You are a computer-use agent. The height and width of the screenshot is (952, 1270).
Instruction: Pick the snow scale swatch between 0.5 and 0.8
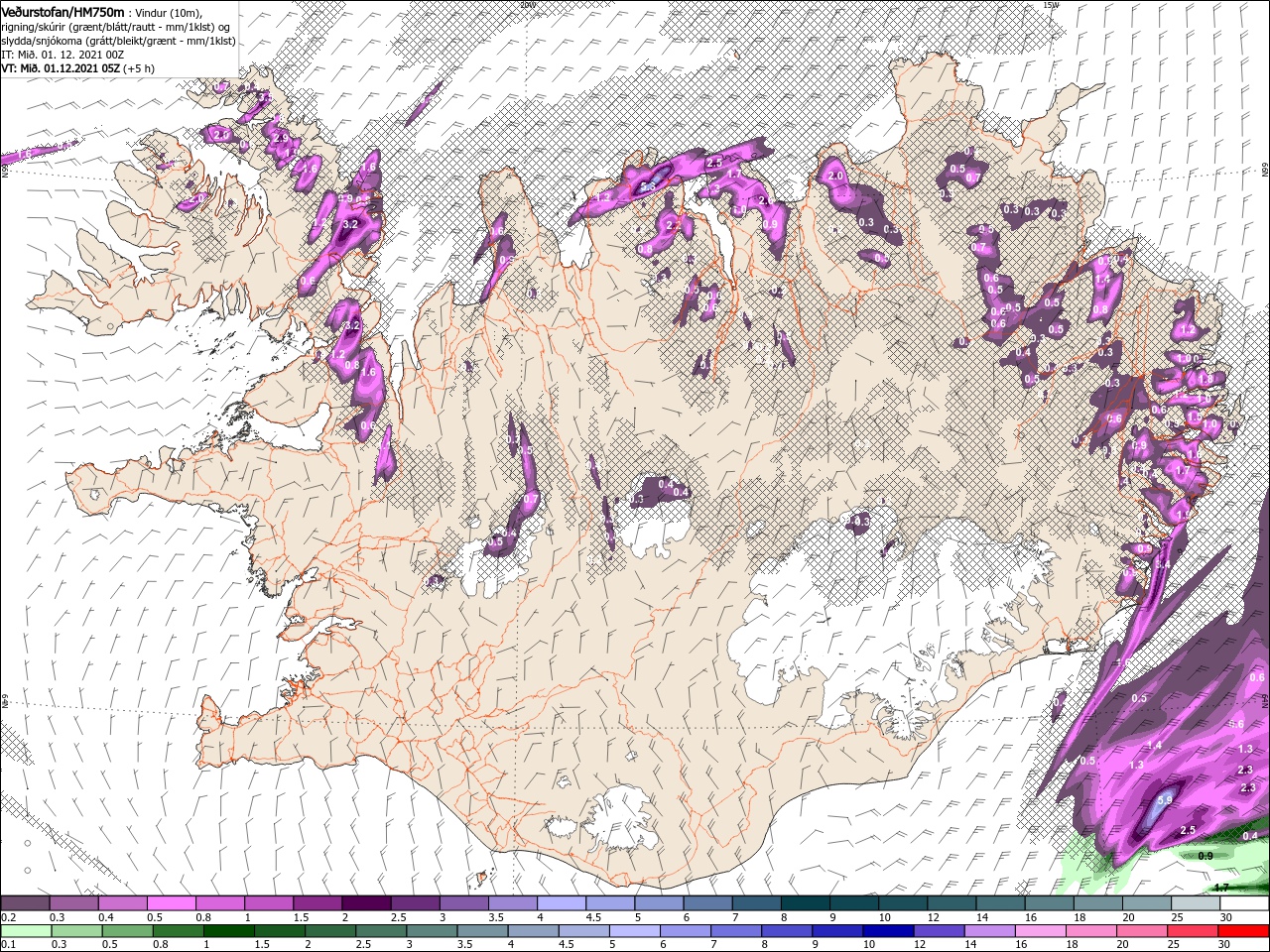[171, 903]
